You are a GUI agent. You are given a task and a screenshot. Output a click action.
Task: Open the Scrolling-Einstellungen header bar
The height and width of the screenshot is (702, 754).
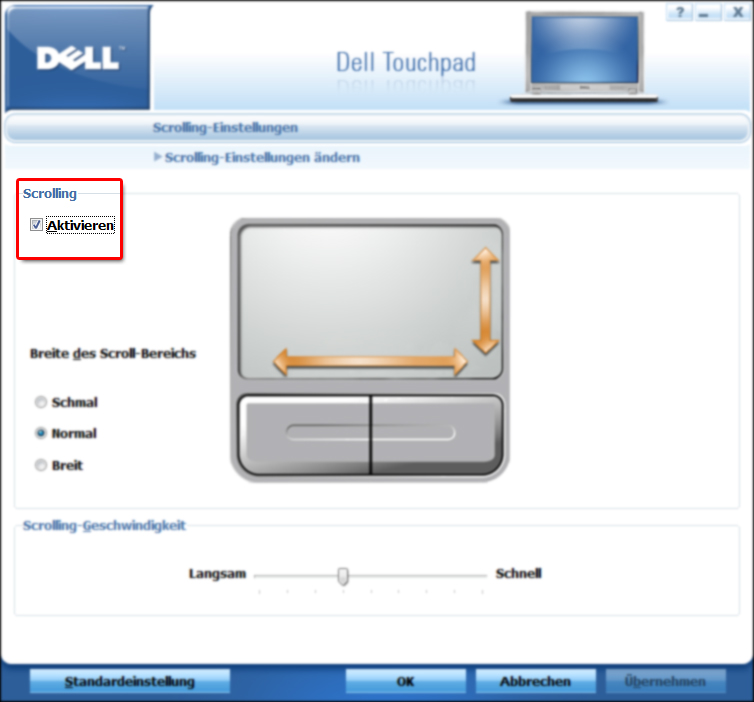click(377, 128)
